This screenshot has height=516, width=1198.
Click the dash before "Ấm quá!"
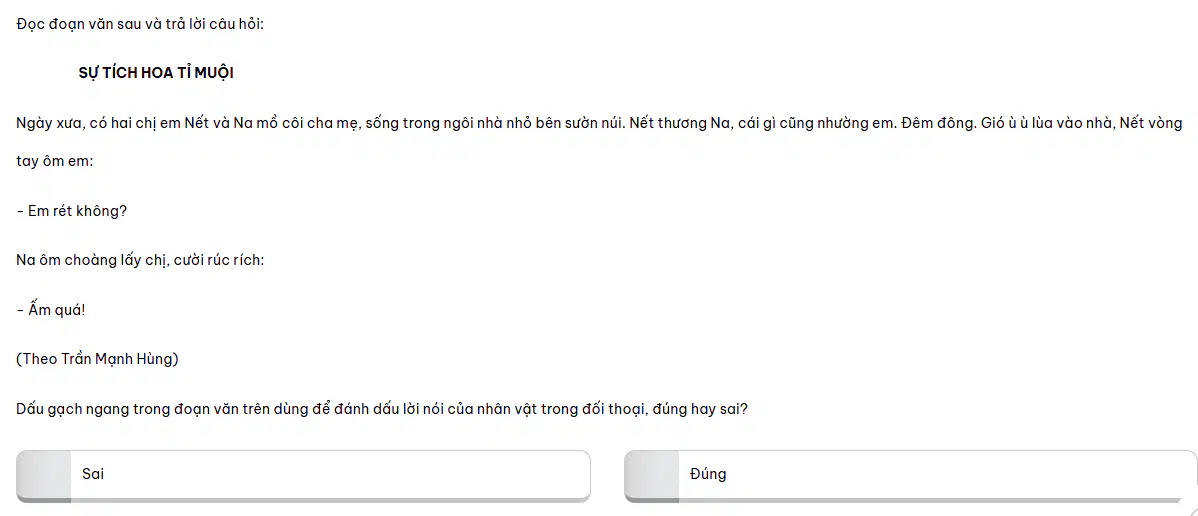(19, 310)
